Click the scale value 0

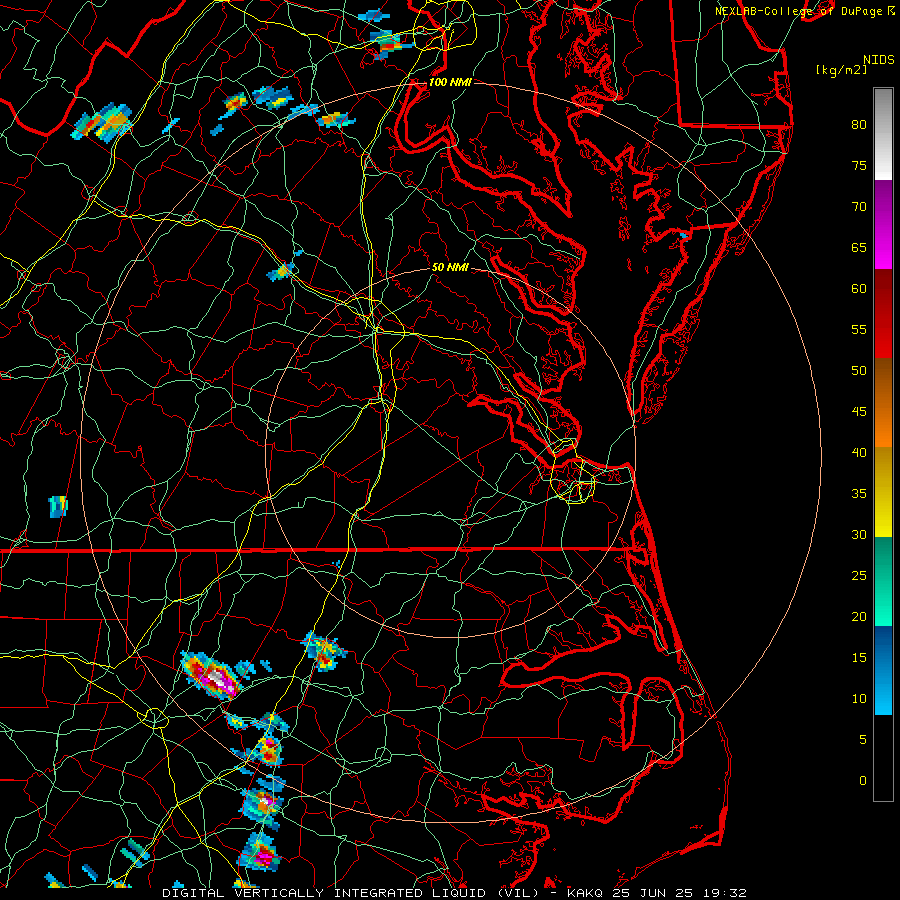863,781
